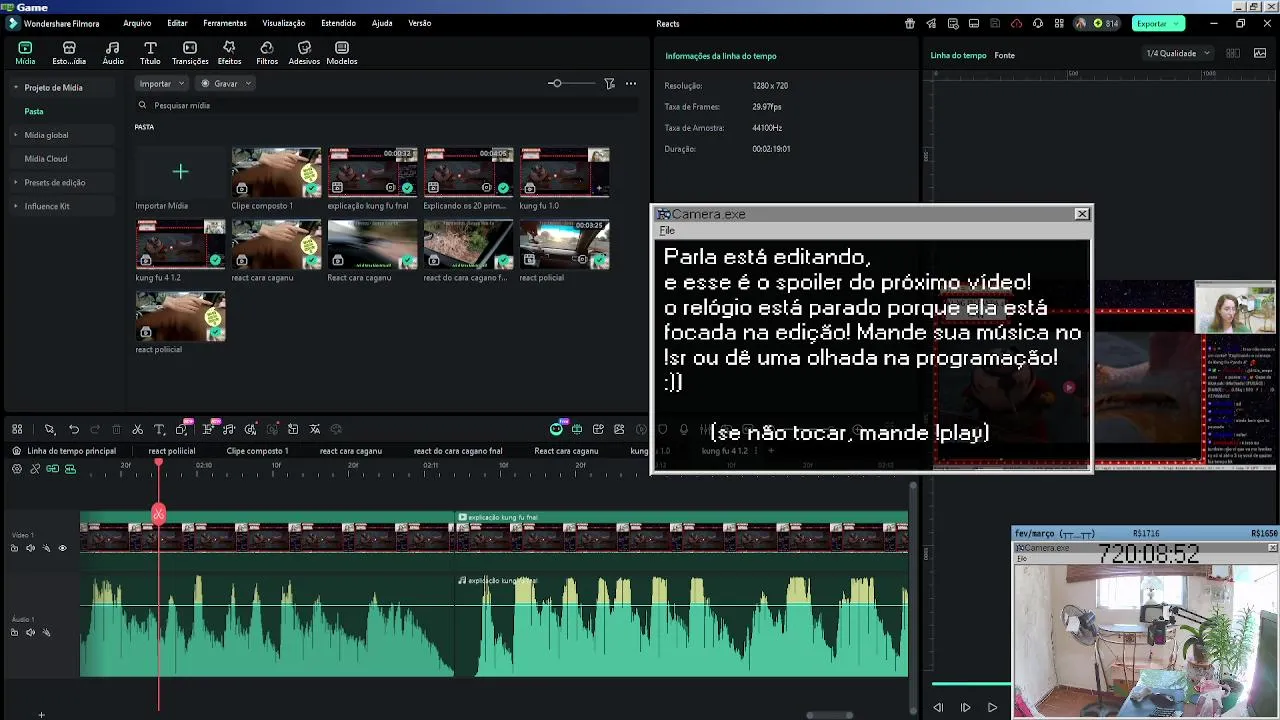This screenshot has height=720, width=1280.
Task: Expand the Projeto de Mídia tree
Action: tap(16, 88)
